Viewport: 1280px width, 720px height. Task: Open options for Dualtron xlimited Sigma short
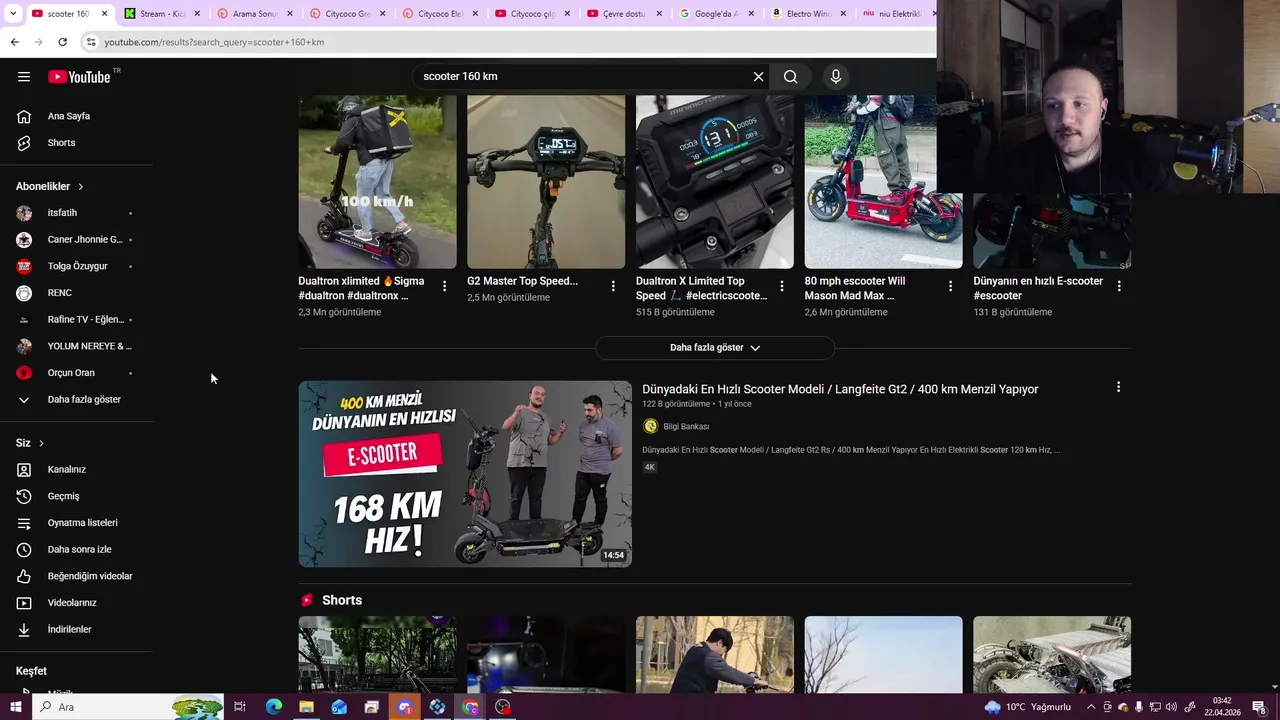[444, 286]
